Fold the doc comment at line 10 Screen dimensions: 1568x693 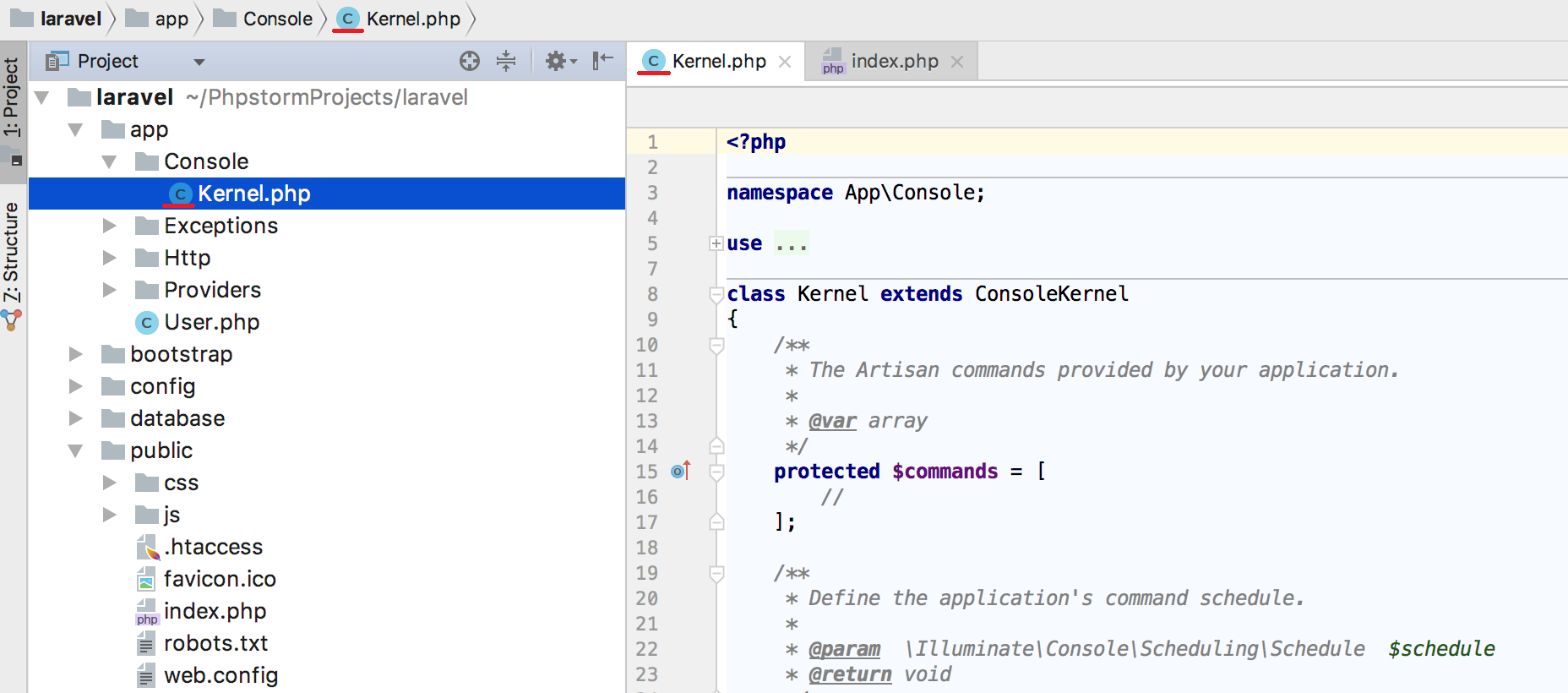click(x=716, y=345)
